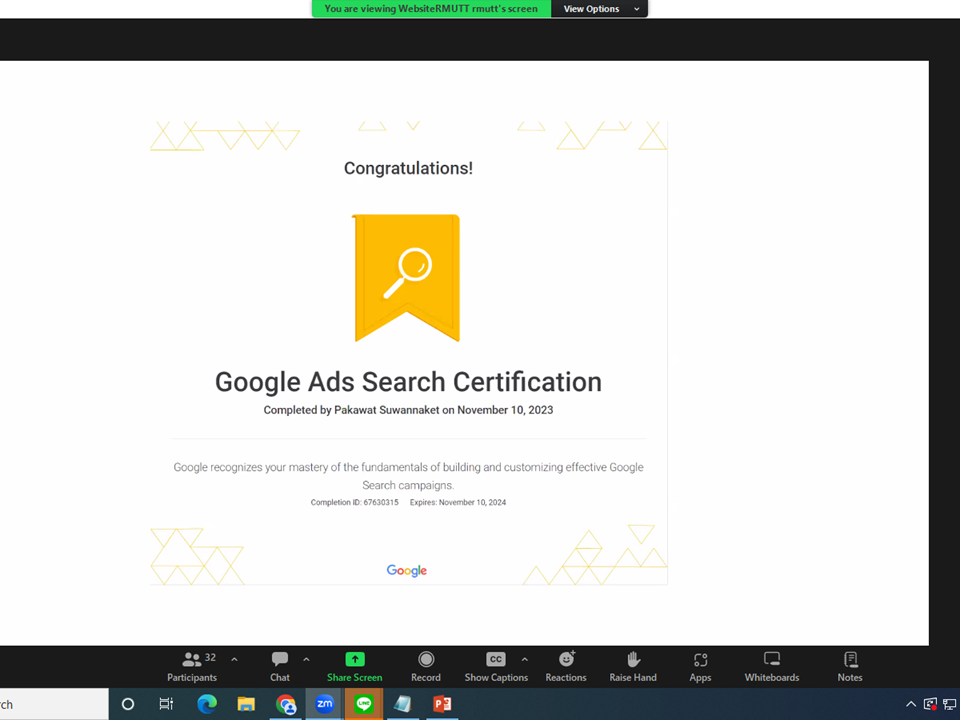The width and height of the screenshot is (960, 720).
Task: Click the monitor icon in the system tray
Action: click(950, 704)
